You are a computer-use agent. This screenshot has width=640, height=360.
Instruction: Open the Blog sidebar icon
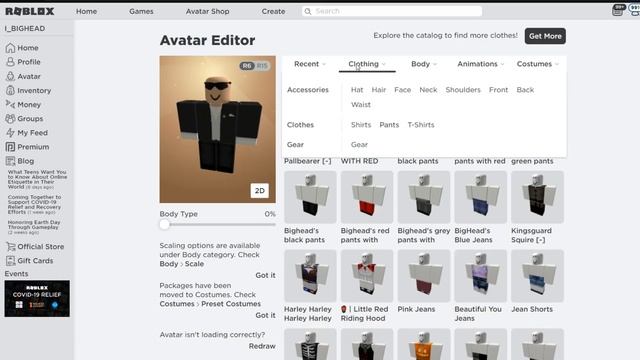click(10, 161)
